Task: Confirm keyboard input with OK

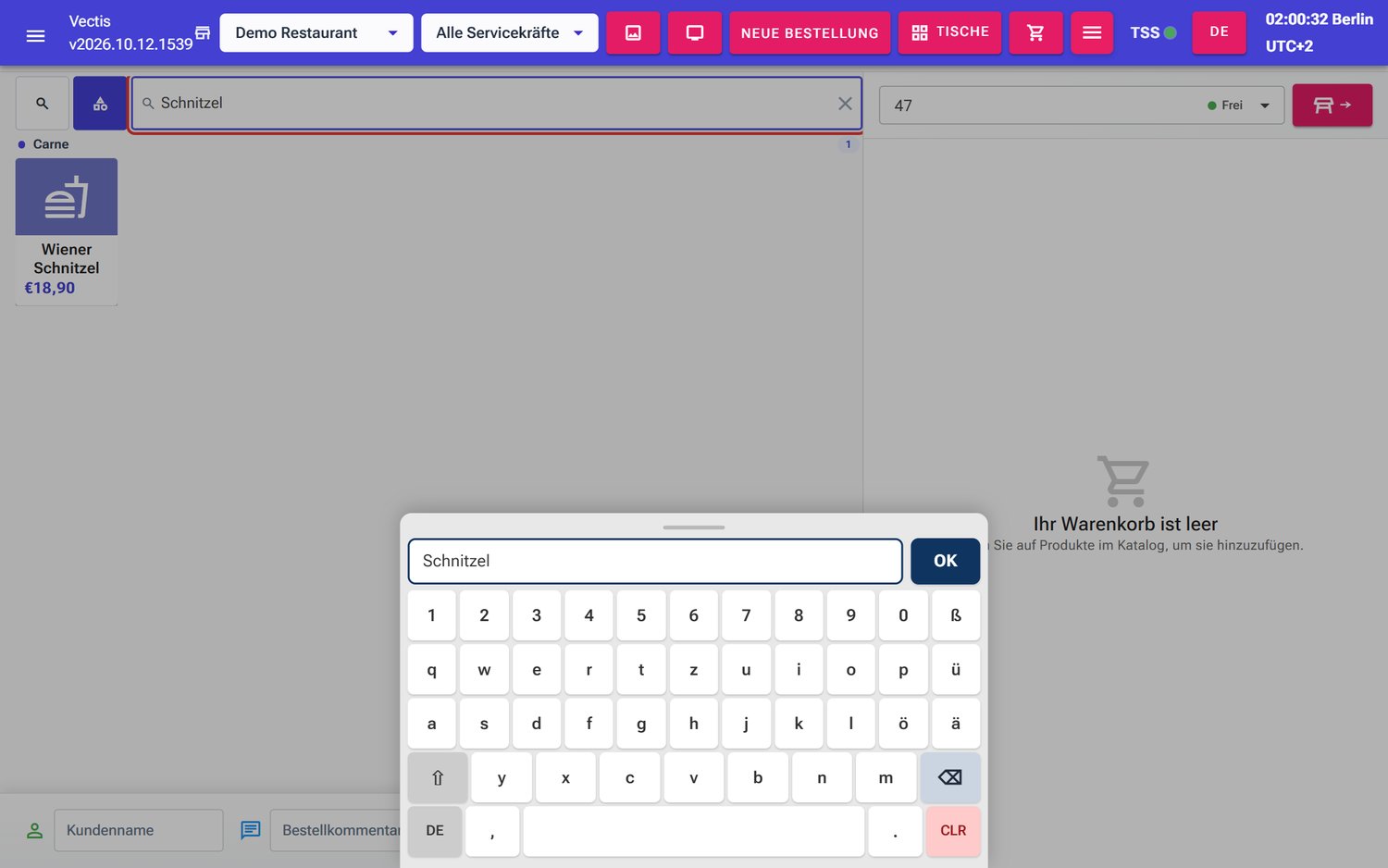Action: [945, 561]
